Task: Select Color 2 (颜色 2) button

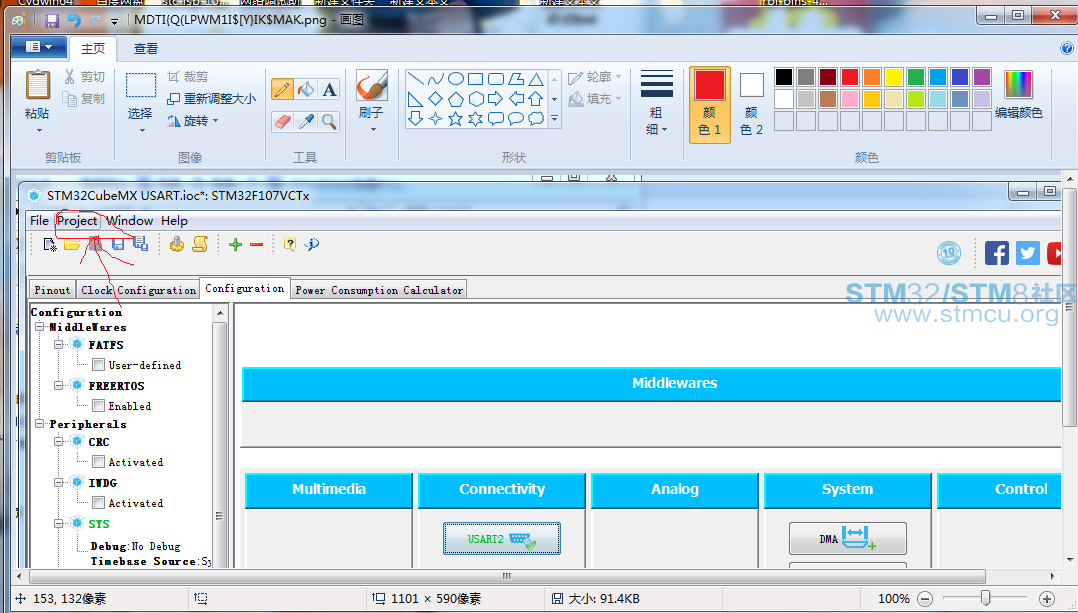Action: tap(751, 104)
